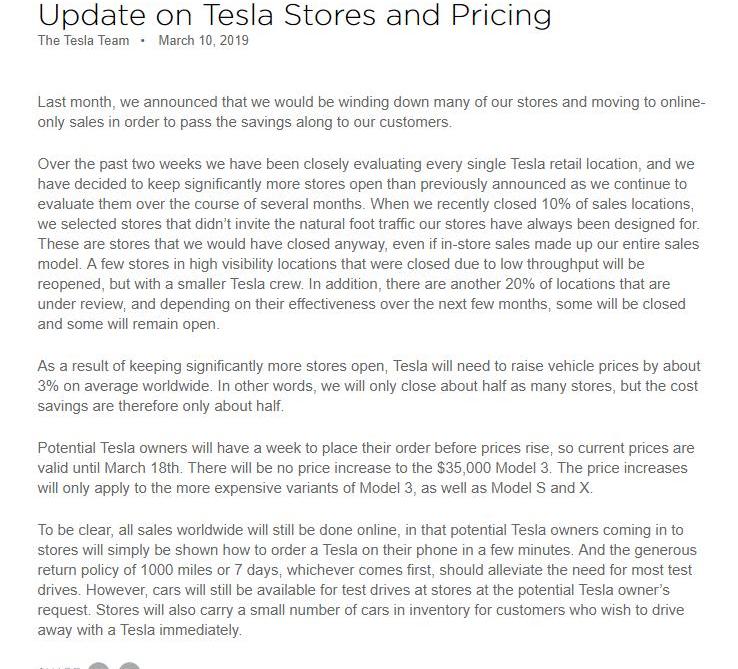Click the paragraph starting "To be clear, all sales"
This screenshot has height=669, width=738.
click(x=370, y=580)
